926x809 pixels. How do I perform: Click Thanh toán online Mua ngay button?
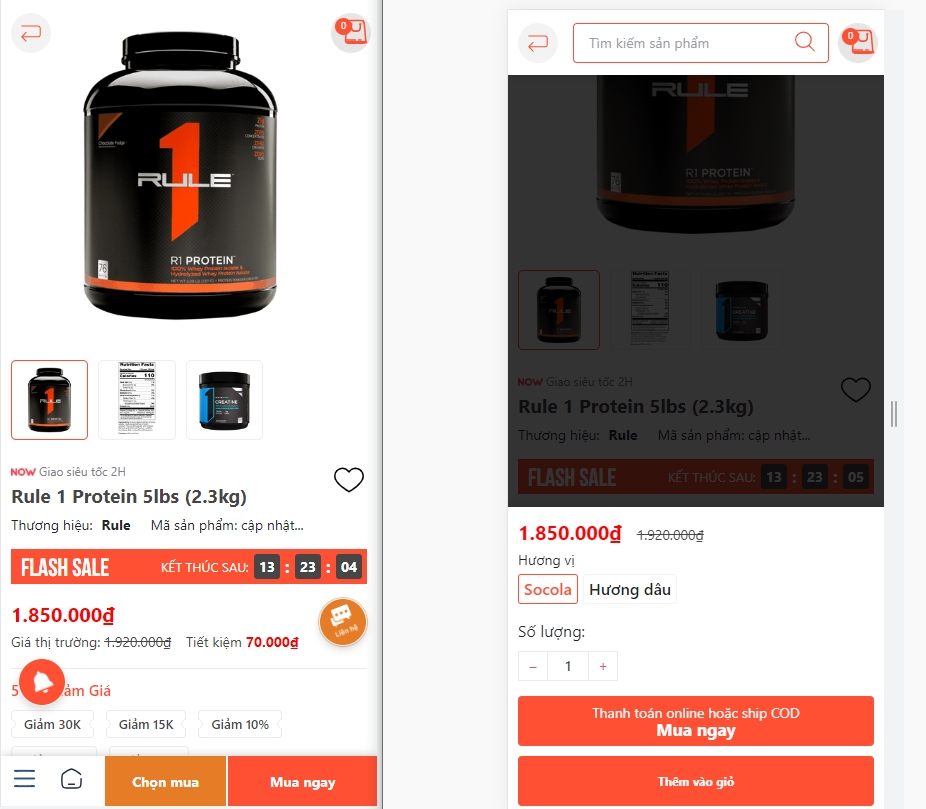[x=696, y=721]
